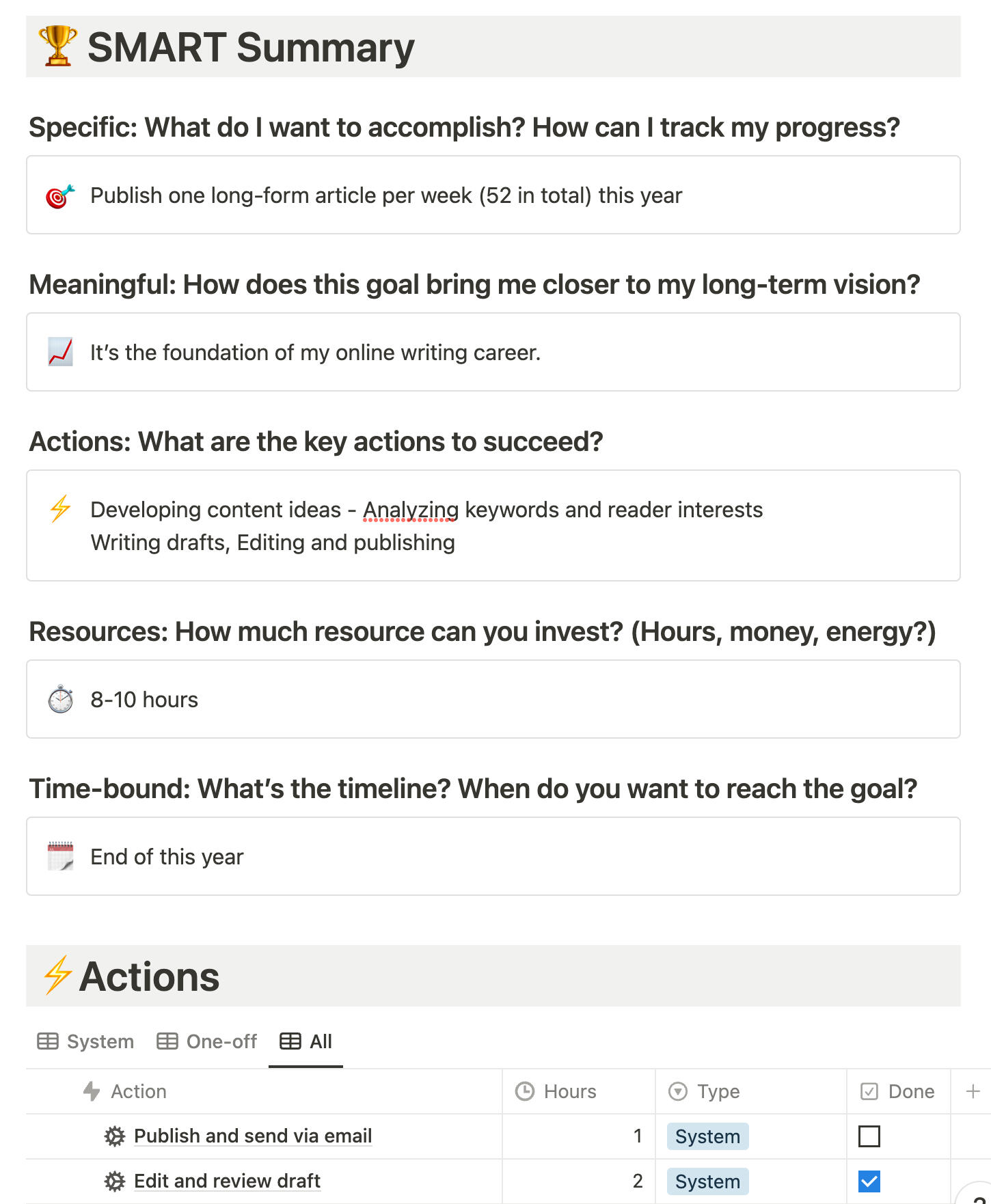Click the lightning icon in Actions heading
991x1204 pixels.
(58, 975)
